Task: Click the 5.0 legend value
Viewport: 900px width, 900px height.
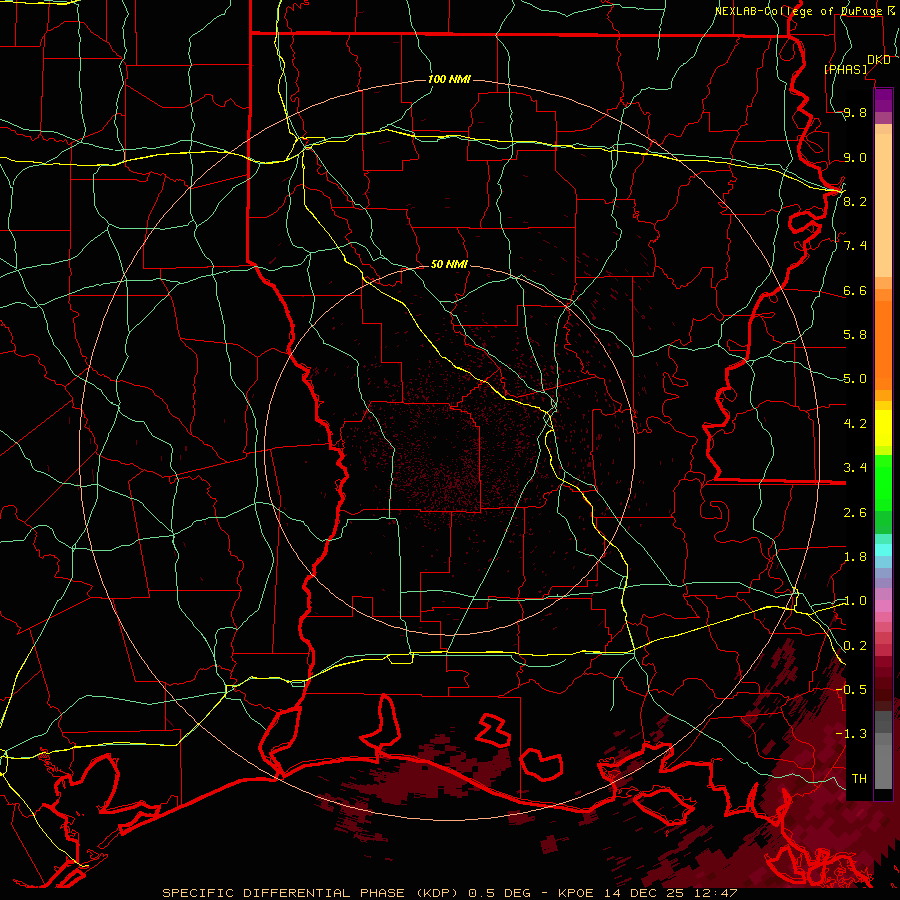Action: click(x=855, y=379)
